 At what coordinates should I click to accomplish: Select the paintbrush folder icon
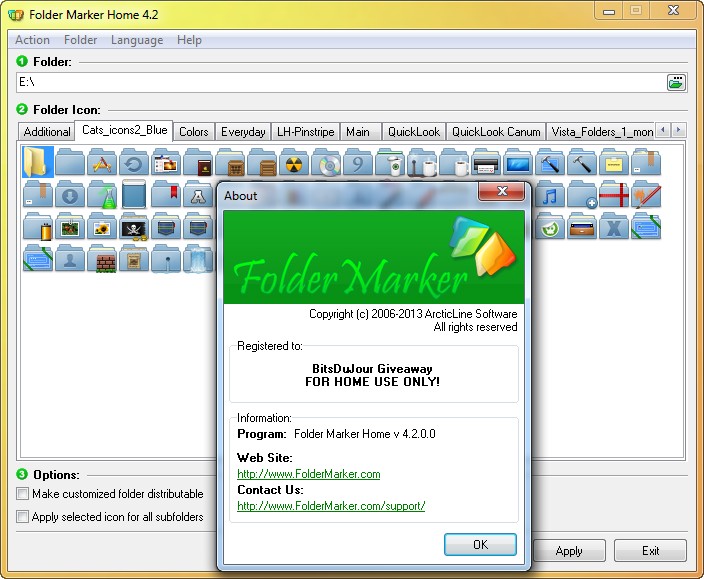pos(646,194)
